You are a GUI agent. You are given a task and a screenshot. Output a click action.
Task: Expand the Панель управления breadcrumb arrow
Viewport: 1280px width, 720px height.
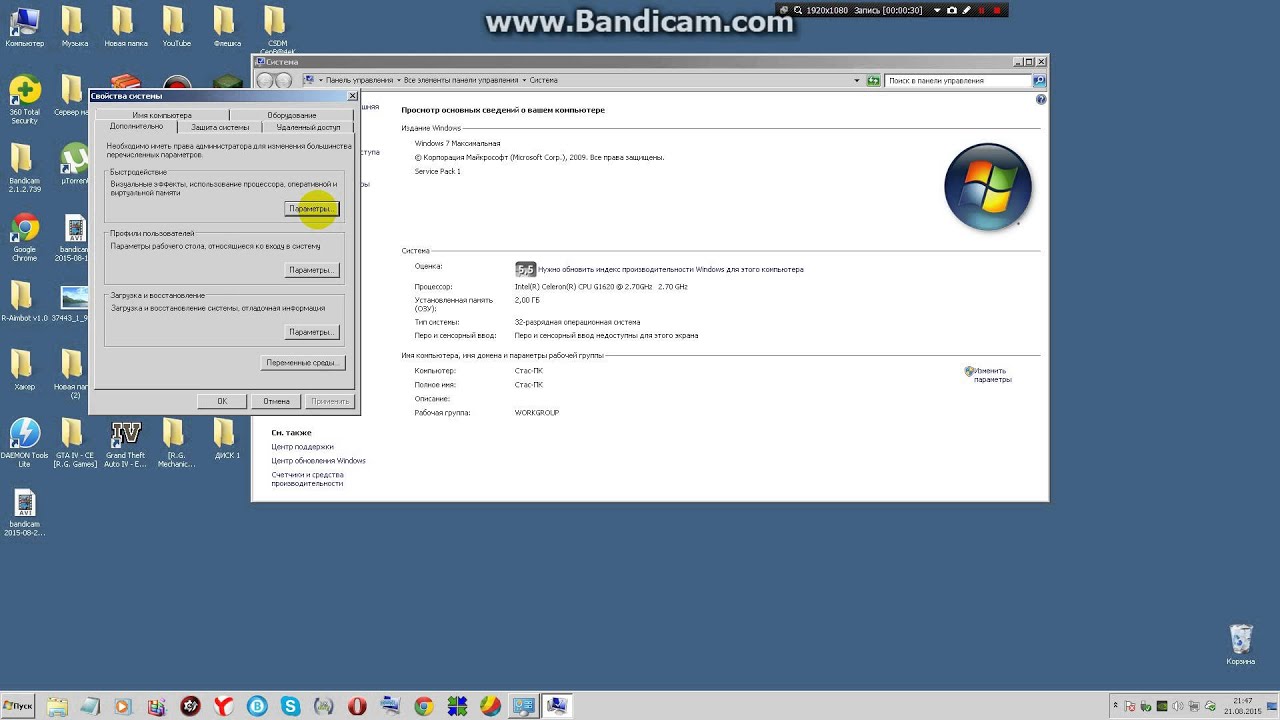[x=398, y=80]
